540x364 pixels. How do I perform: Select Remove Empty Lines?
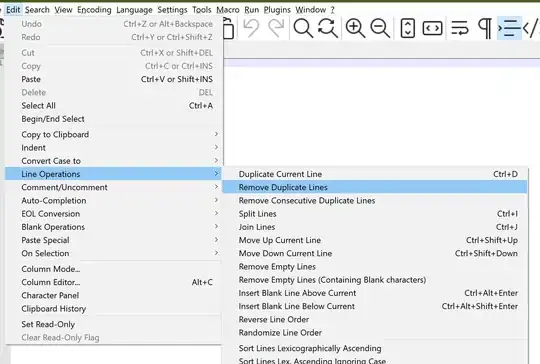point(375,267)
